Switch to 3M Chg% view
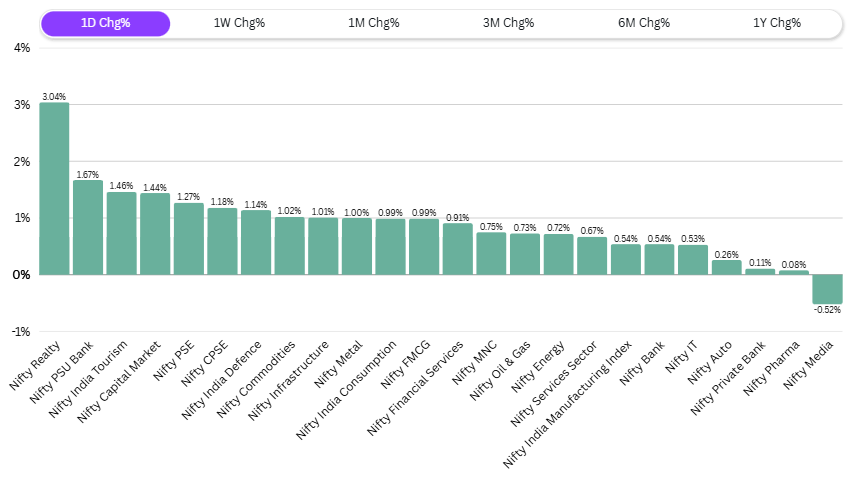 508,23
